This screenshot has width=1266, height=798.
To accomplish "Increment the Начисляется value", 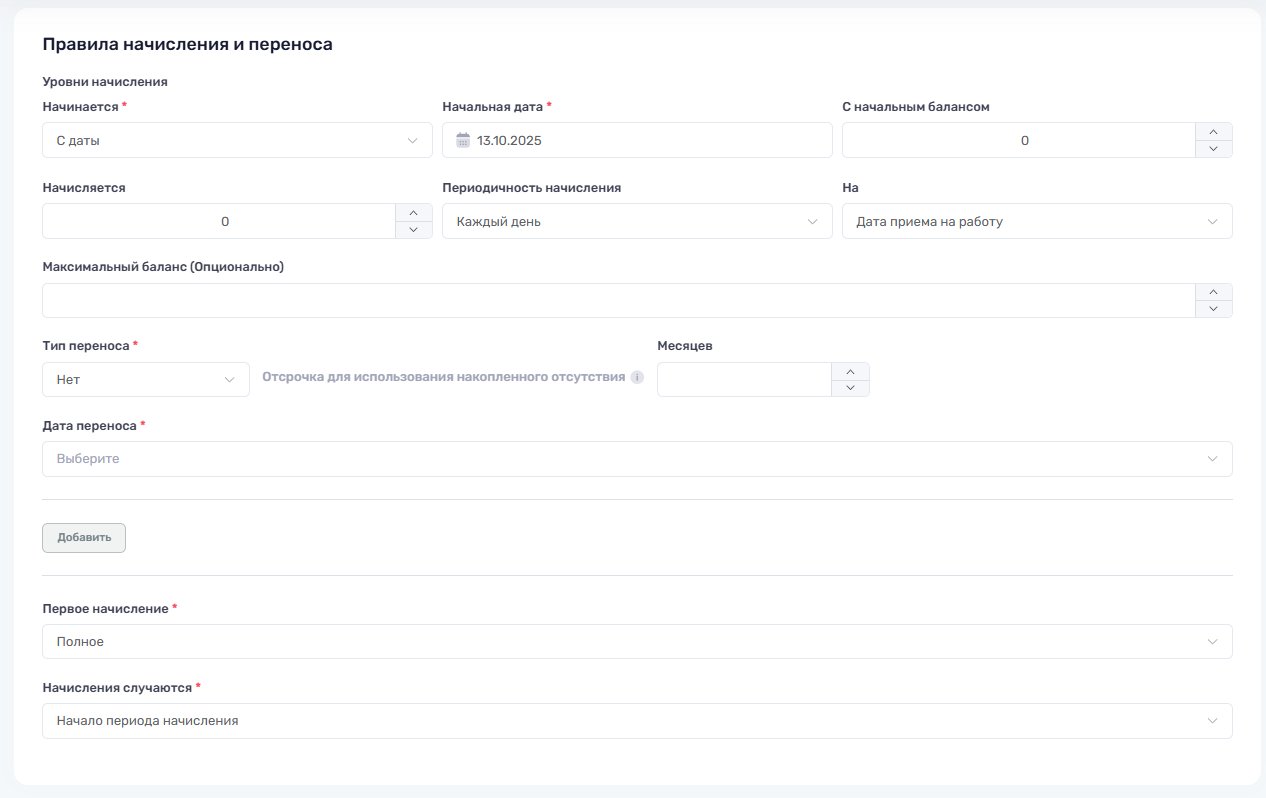I will 414,213.
